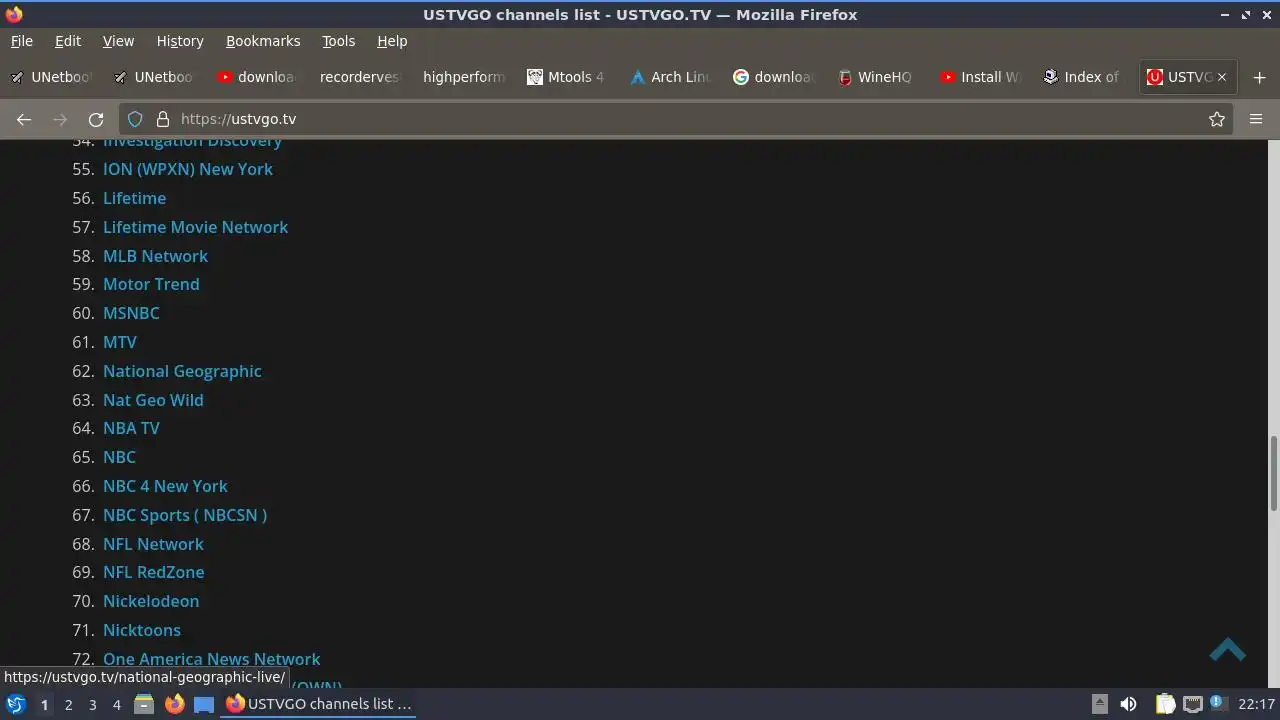
Task: Switch to the recorderves tab
Action: coord(359,77)
